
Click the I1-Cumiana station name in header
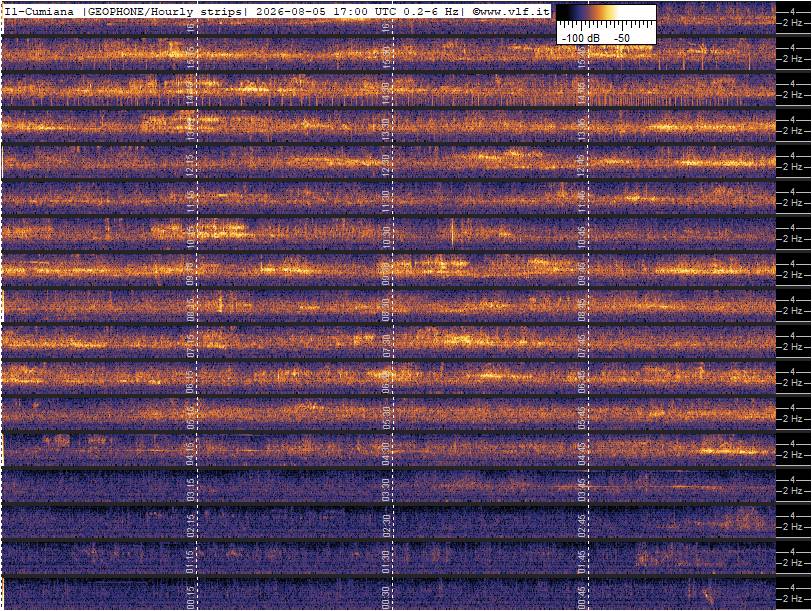point(39,12)
